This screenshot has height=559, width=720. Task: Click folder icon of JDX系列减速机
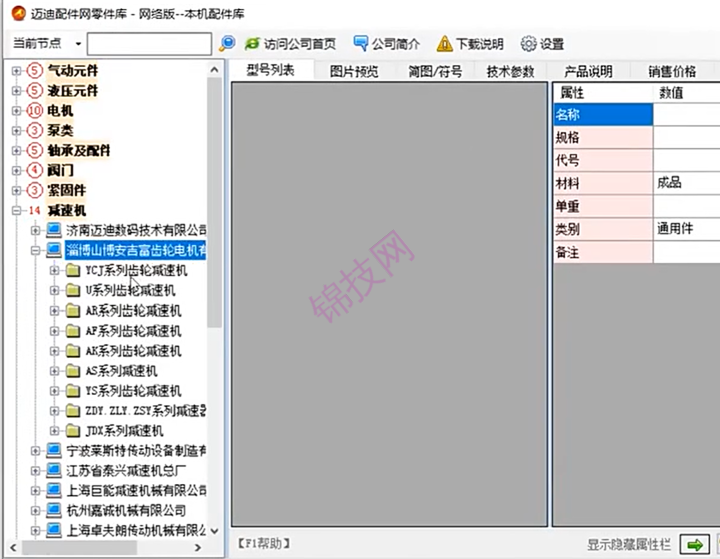[73, 431]
